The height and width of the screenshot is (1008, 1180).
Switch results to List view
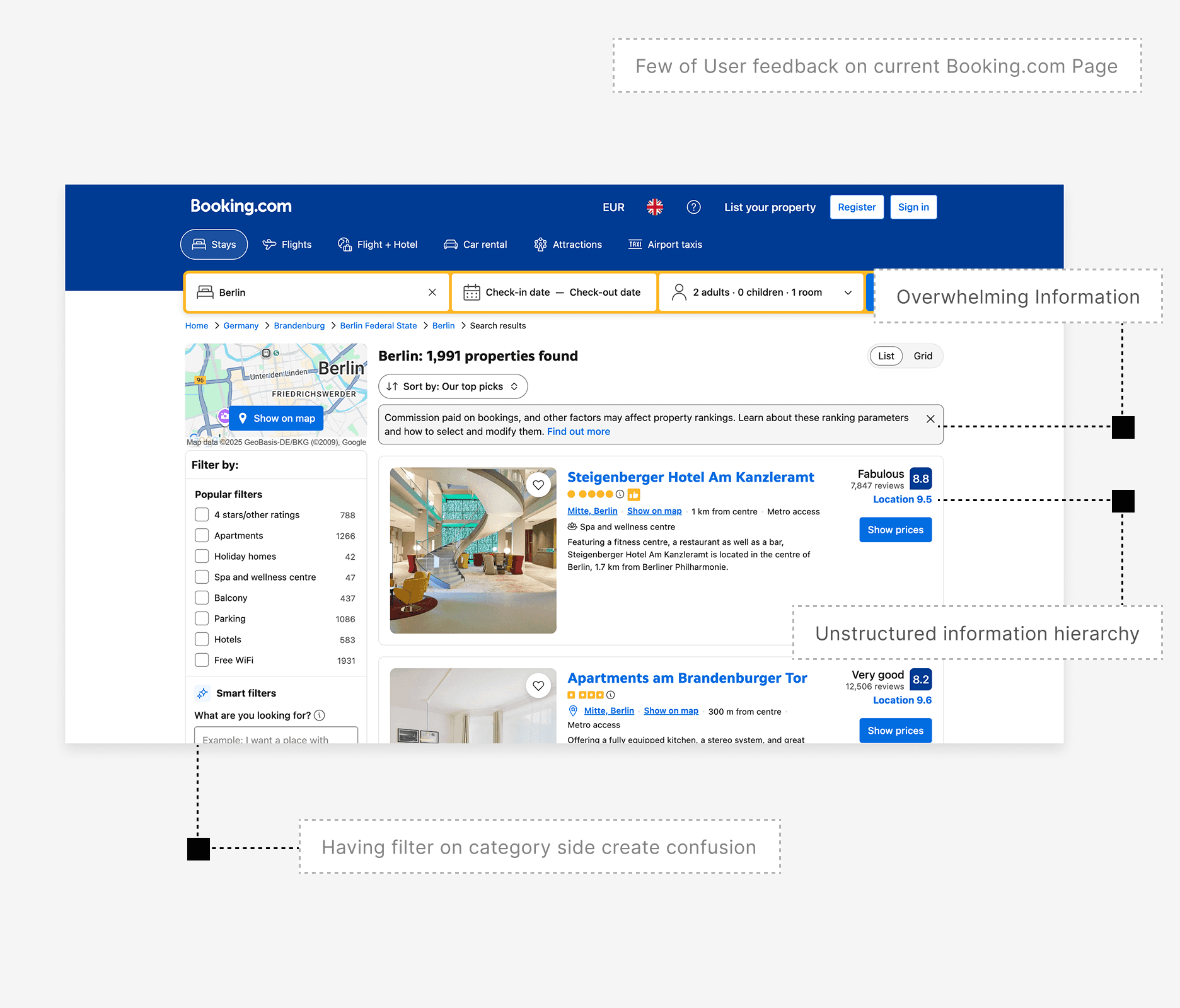click(x=886, y=356)
